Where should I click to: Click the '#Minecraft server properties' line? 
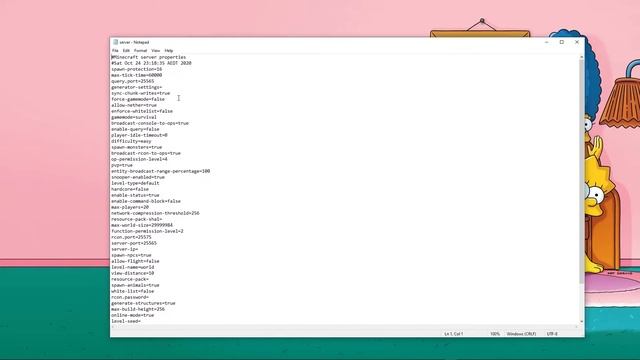pos(149,57)
